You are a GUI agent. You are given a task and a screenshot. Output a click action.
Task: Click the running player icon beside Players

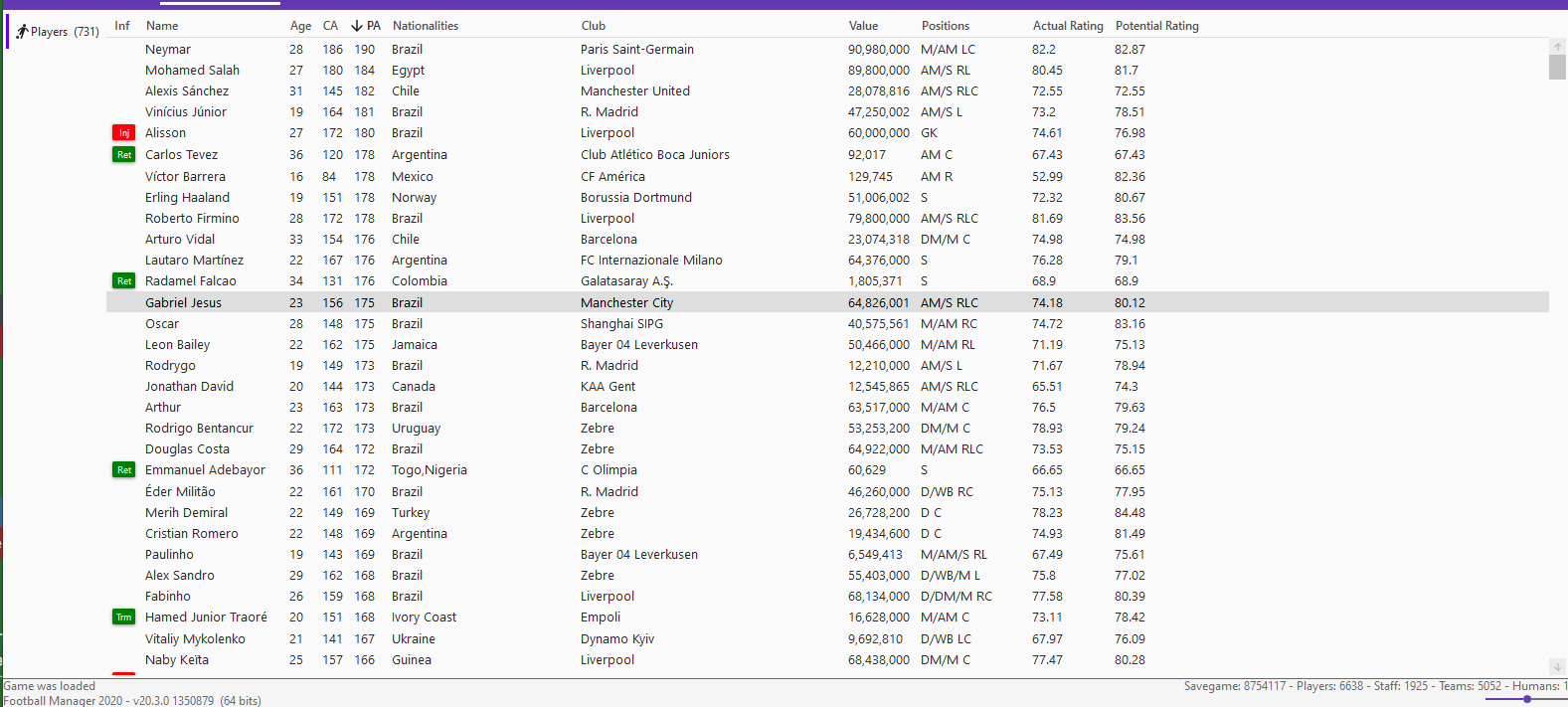click(x=22, y=32)
